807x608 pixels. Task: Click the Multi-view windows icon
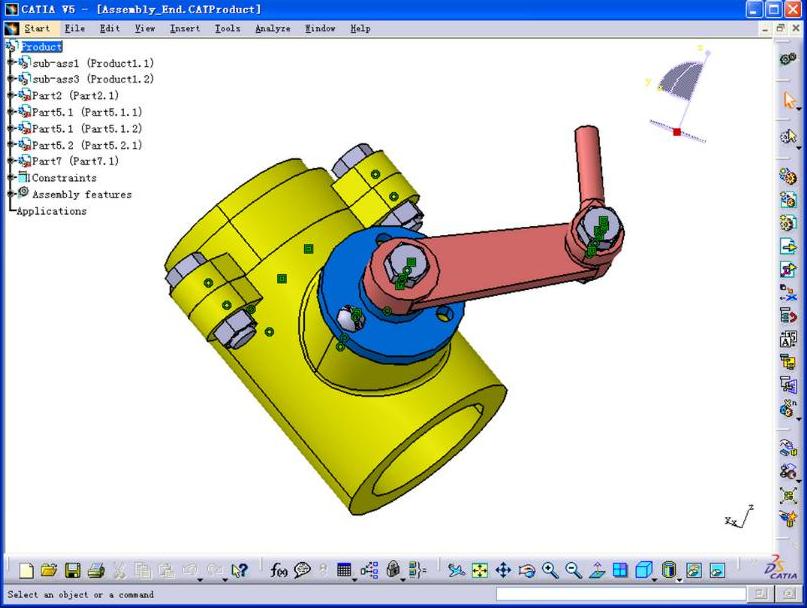pyautogui.click(x=620, y=570)
